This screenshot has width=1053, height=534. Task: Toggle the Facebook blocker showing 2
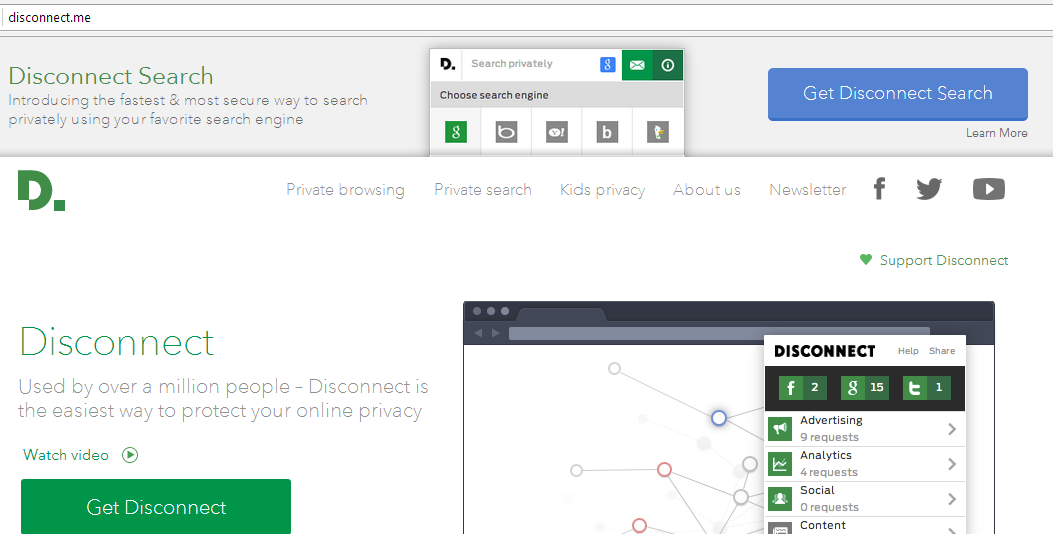pyautogui.click(x=803, y=387)
